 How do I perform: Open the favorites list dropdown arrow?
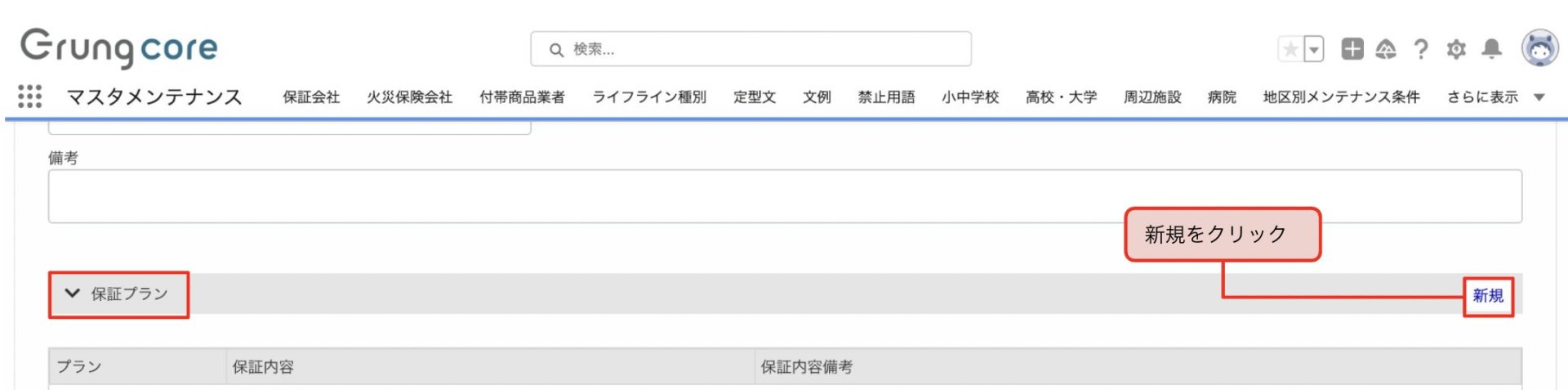pyautogui.click(x=1314, y=49)
